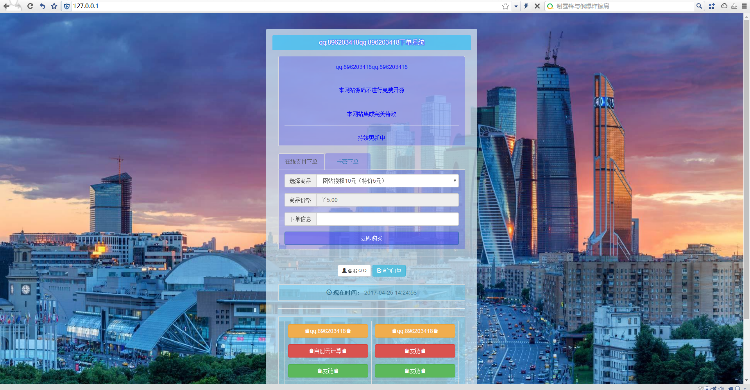Open the blue grid extensions icon
750x390 pixels.
pyautogui.click(x=712, y=6)
